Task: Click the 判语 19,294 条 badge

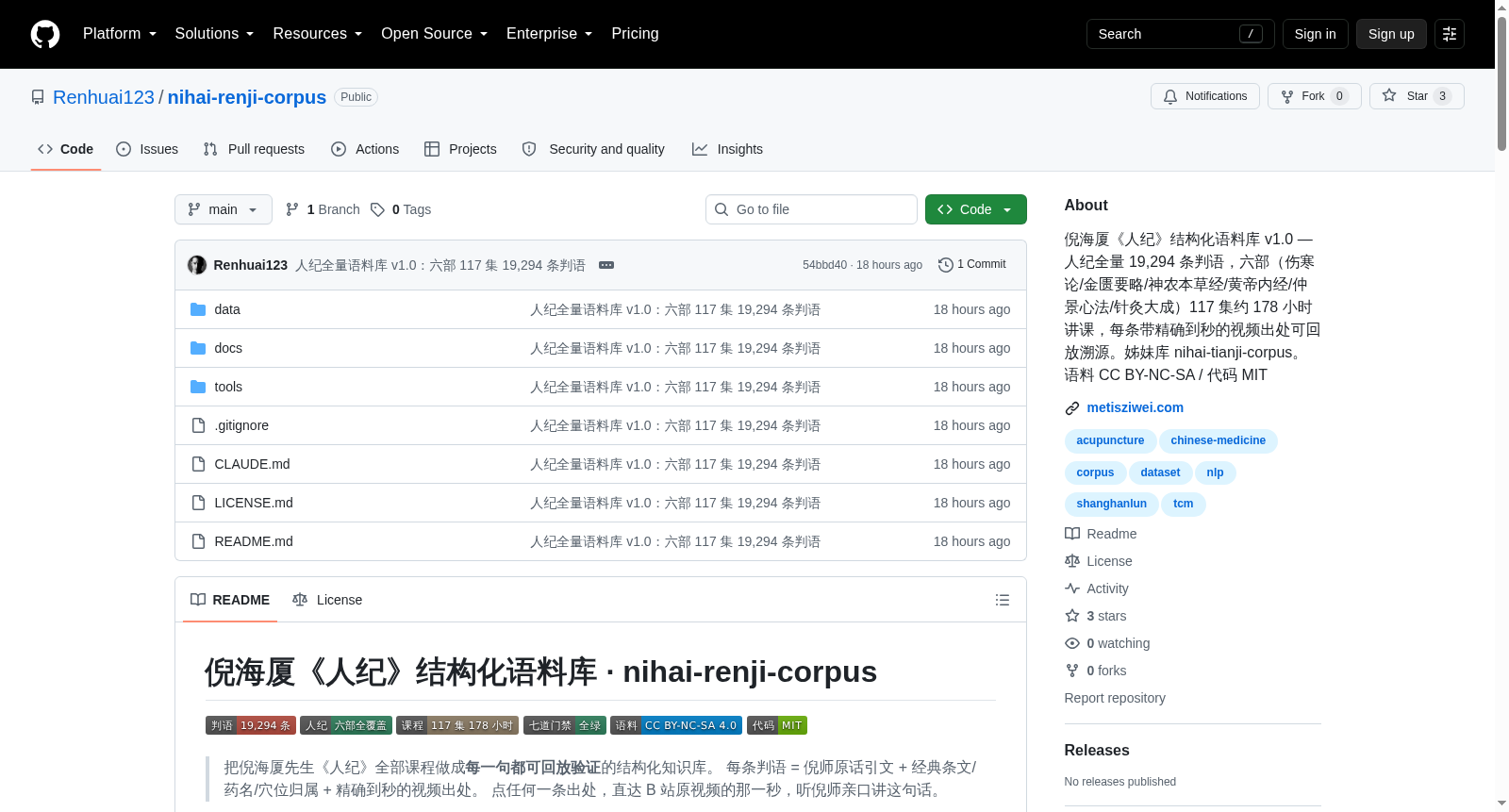Action: 251,725
